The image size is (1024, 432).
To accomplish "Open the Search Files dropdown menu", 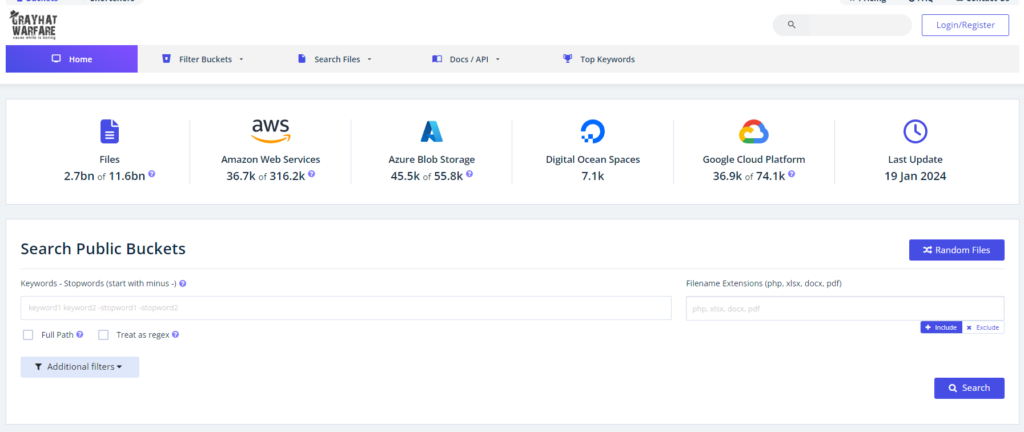I will [x=335, y=59].
